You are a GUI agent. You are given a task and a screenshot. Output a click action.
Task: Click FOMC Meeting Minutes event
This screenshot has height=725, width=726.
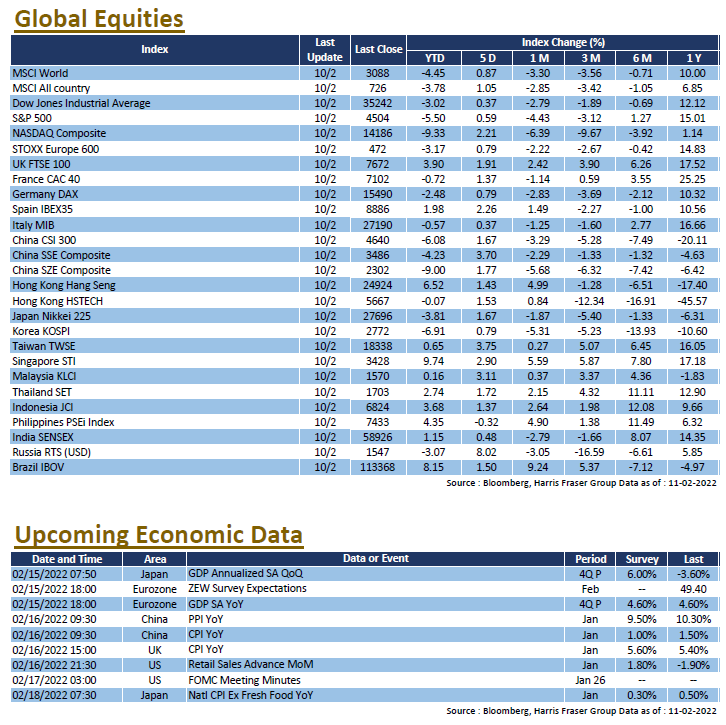click(244, 680)
